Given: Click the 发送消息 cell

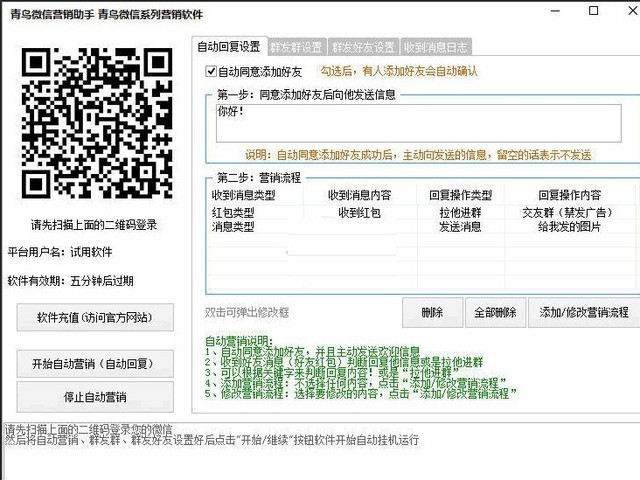Looking at the screenshot, I should [460, 227].
